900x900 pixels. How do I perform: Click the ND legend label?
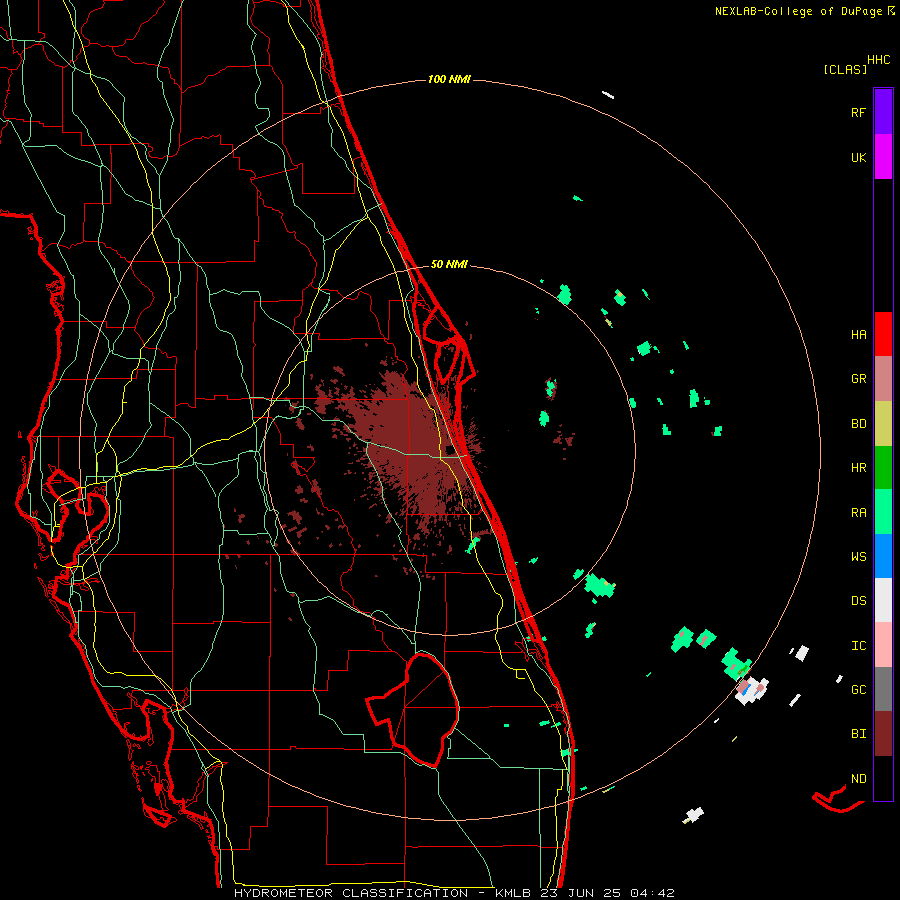coord(859,779)
